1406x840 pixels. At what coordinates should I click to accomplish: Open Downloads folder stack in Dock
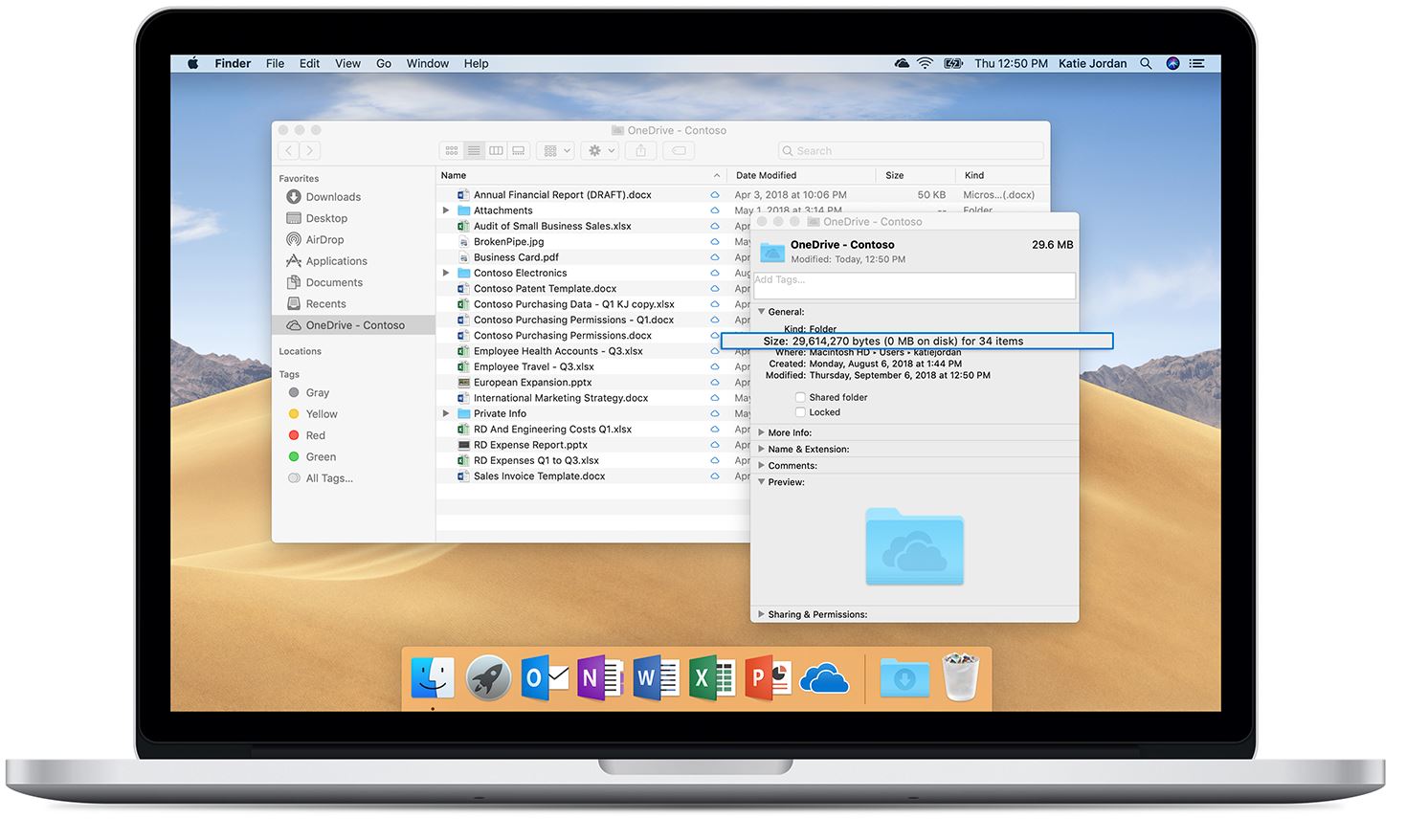point(904,678)
